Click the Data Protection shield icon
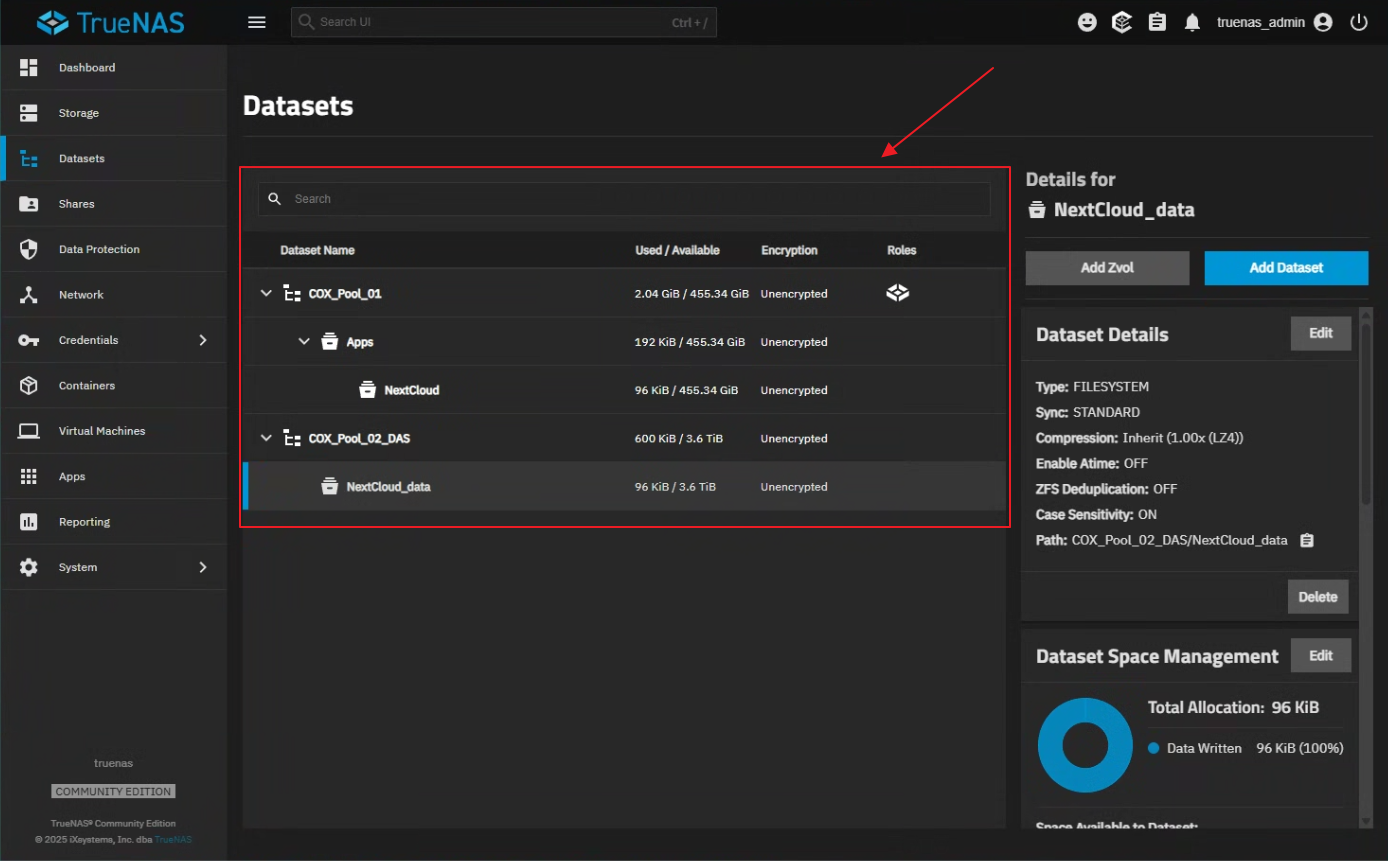 tap(29, 249)
